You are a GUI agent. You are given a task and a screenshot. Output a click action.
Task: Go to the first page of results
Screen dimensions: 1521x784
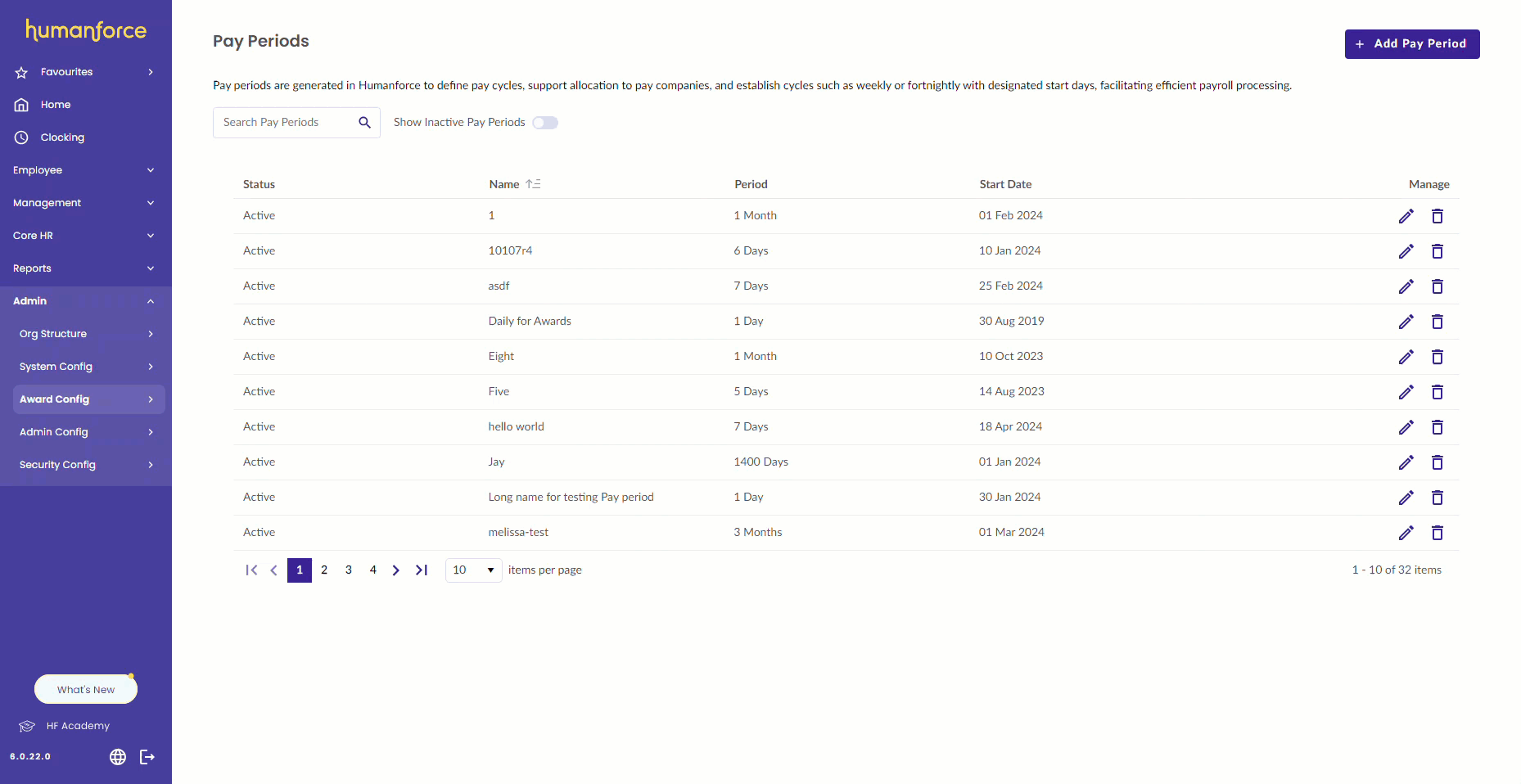pyautogui.click(x=251, y=570)
